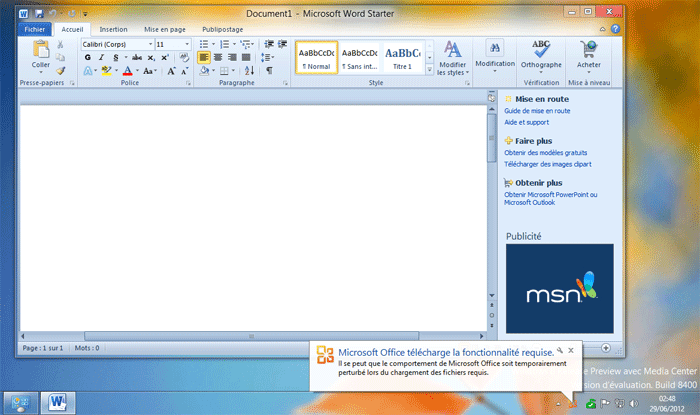This screenshot has height=415, width=700.
Task: Click the Shrink Font icon
Action: (x=184, y=71)
